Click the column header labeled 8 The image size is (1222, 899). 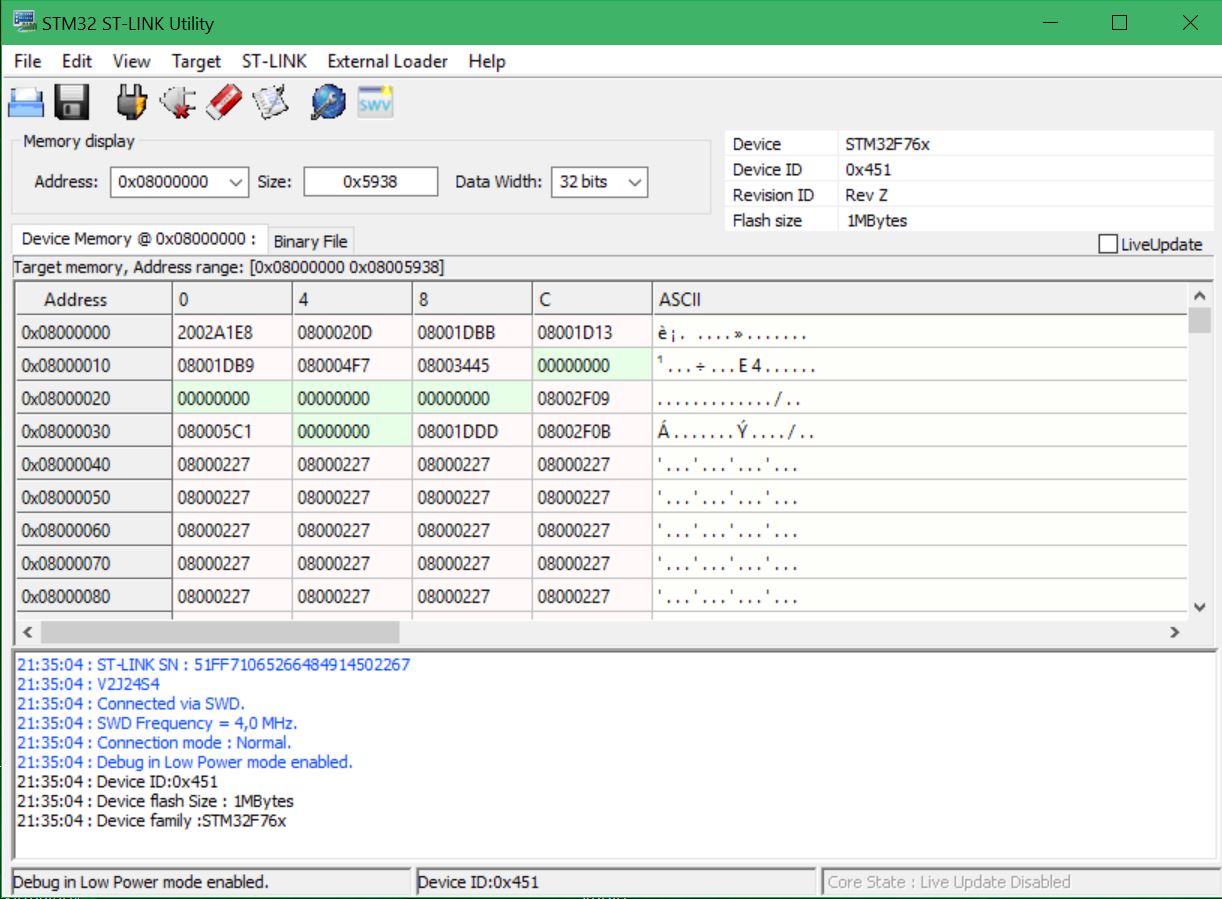click(472, 299)
